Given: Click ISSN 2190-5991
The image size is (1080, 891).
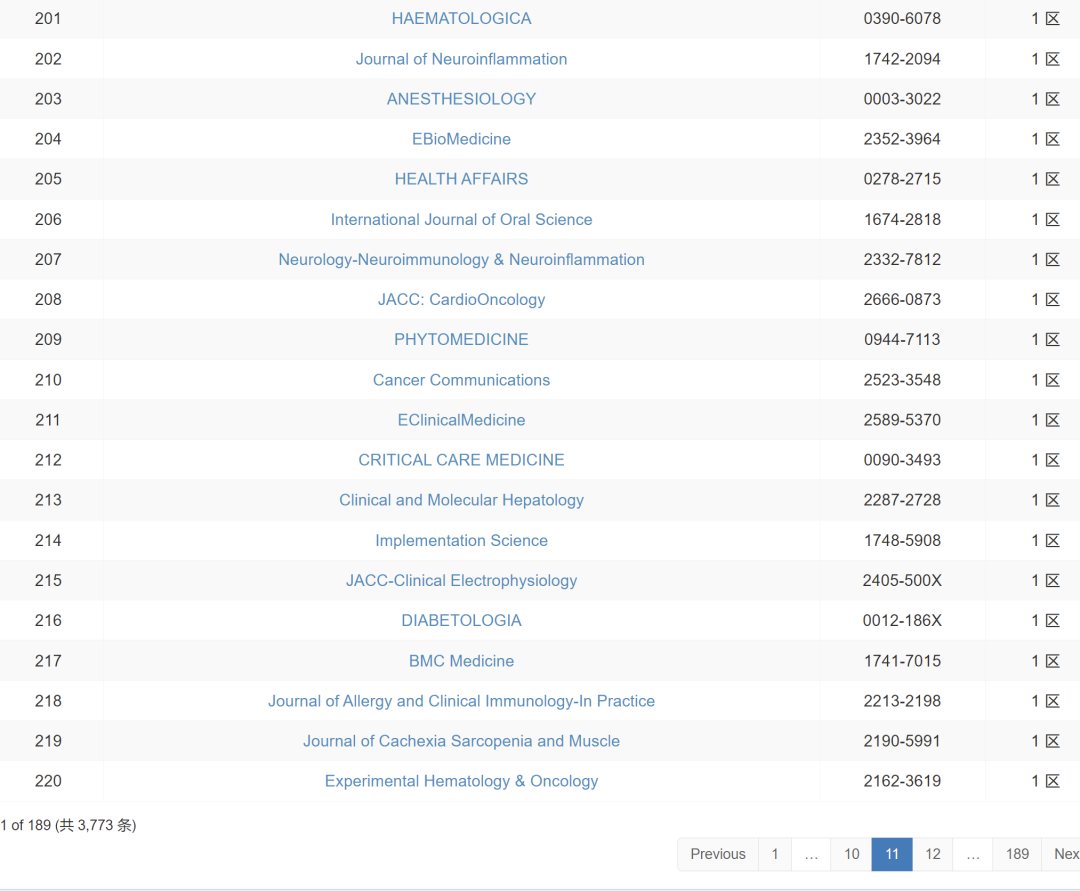Looking at the screenshot, I should tap(902, 741).
